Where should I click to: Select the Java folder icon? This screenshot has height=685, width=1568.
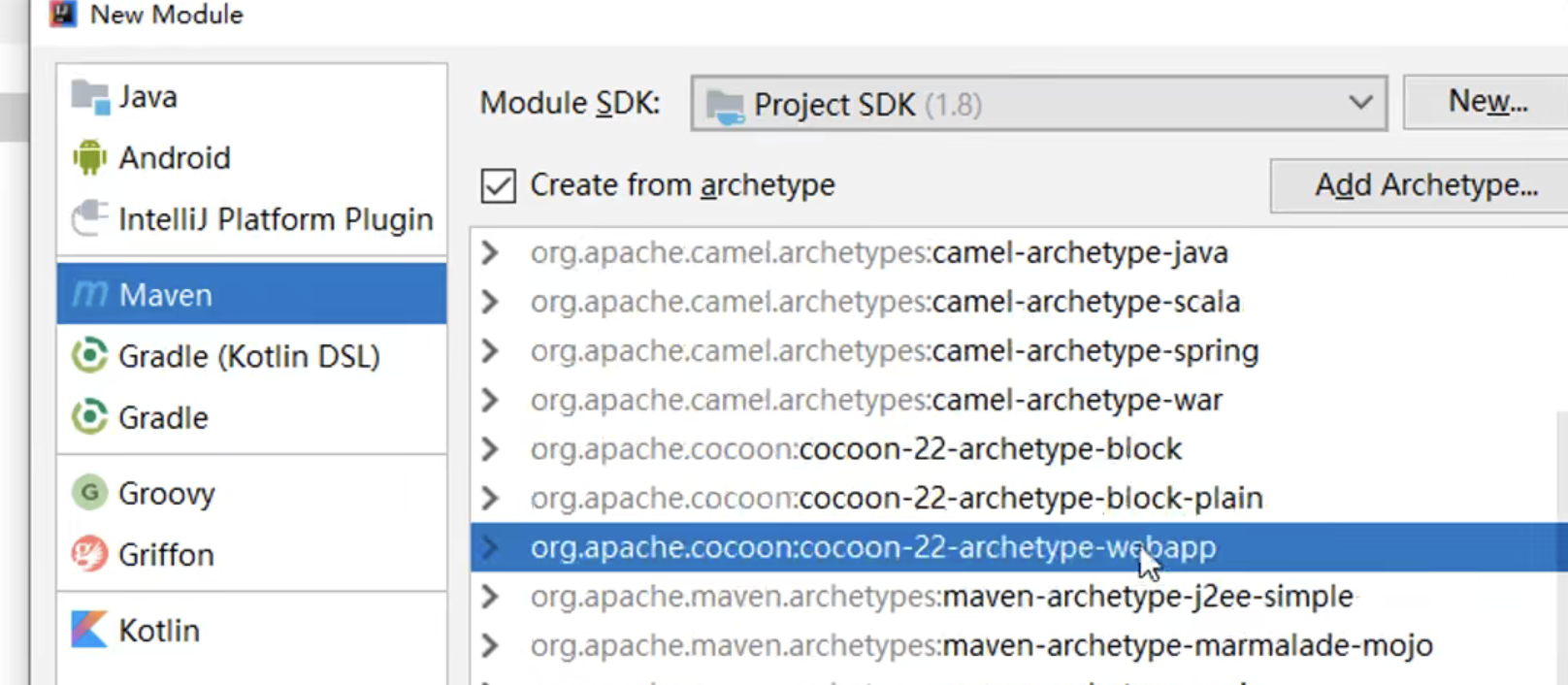[x=89, y=96]
